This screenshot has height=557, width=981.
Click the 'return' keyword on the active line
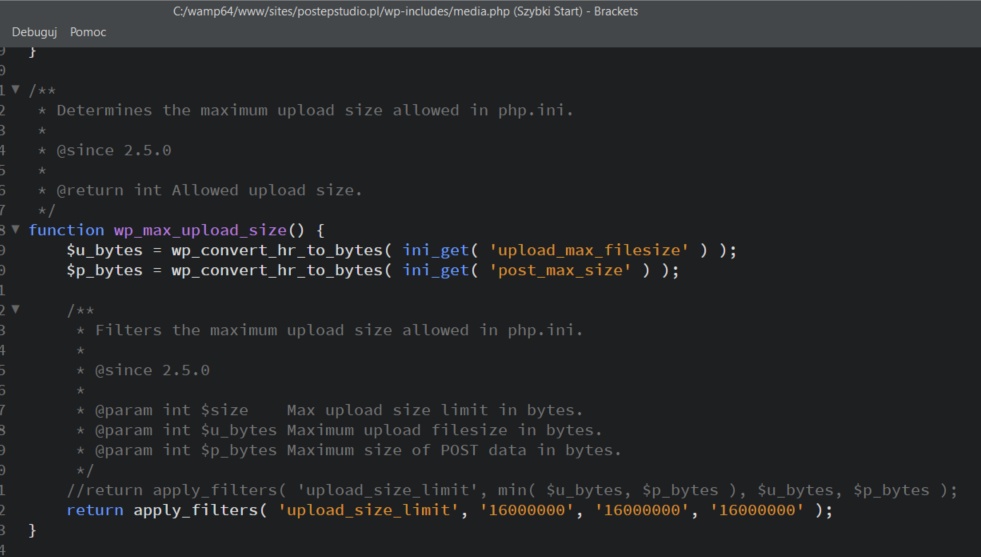(95, 510)
